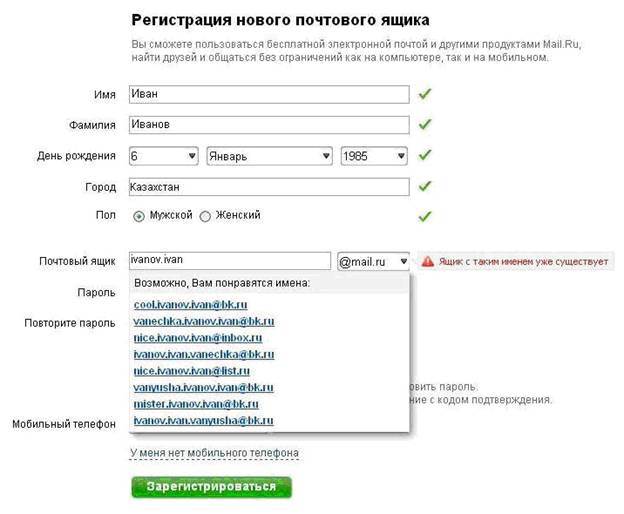Screen dimensions: 624x514
Task: Click the green checkmark next to Пол
Action: point(425,216)
